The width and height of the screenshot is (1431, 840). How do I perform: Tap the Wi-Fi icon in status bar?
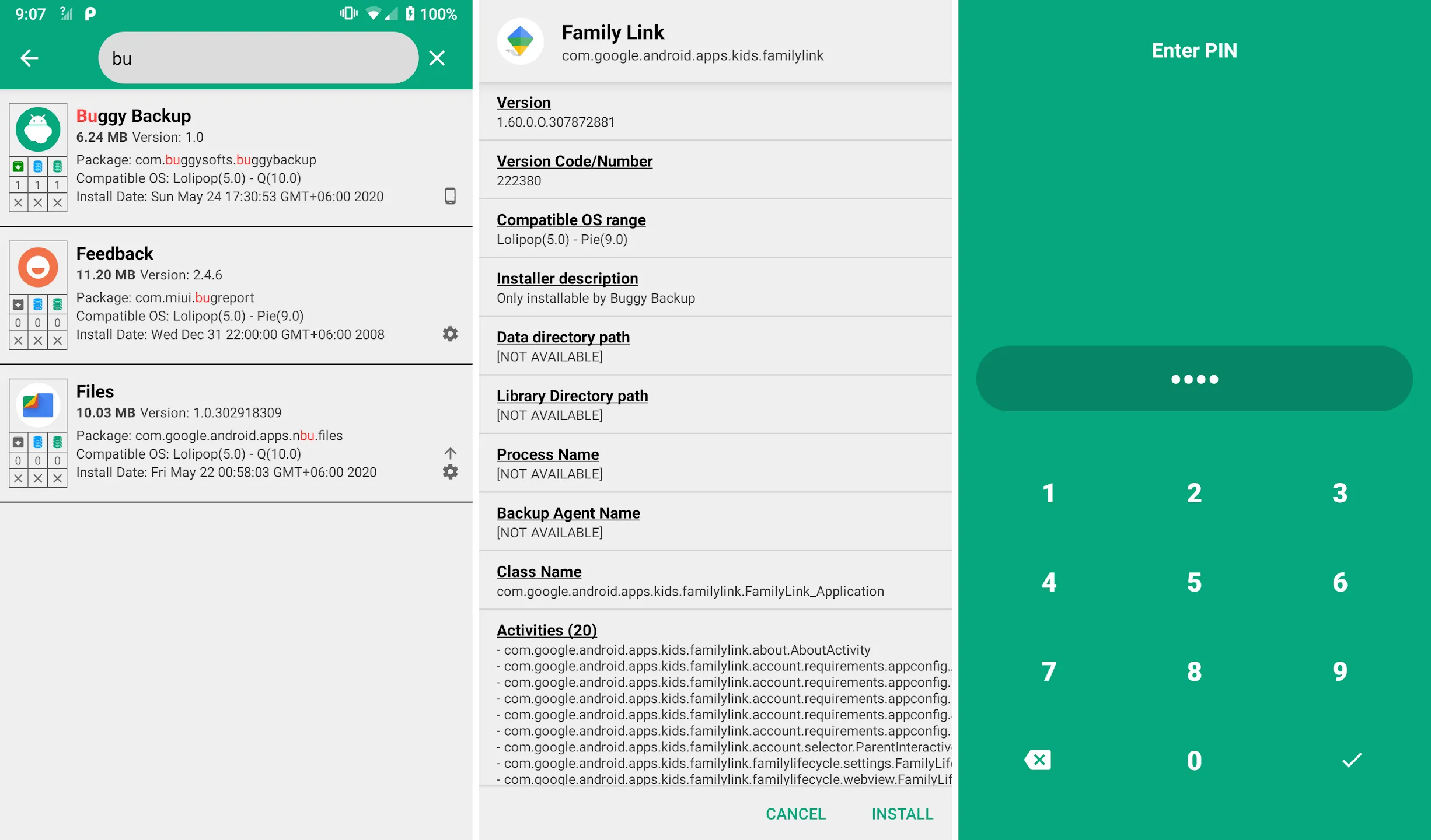(373, 13)
